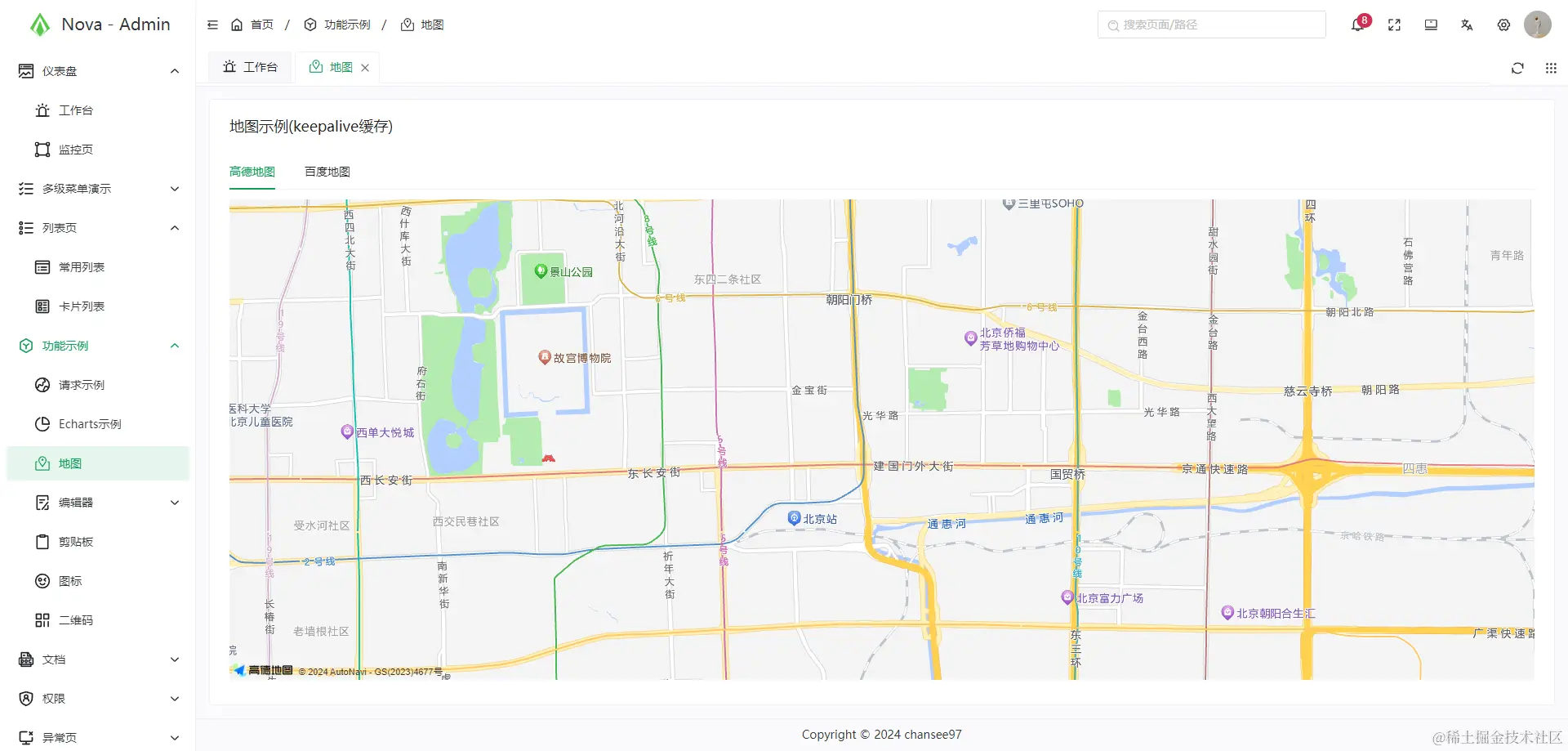Open 监控页 in sidebar
The height and width of the screenshot is (751, 1568).
98,150
